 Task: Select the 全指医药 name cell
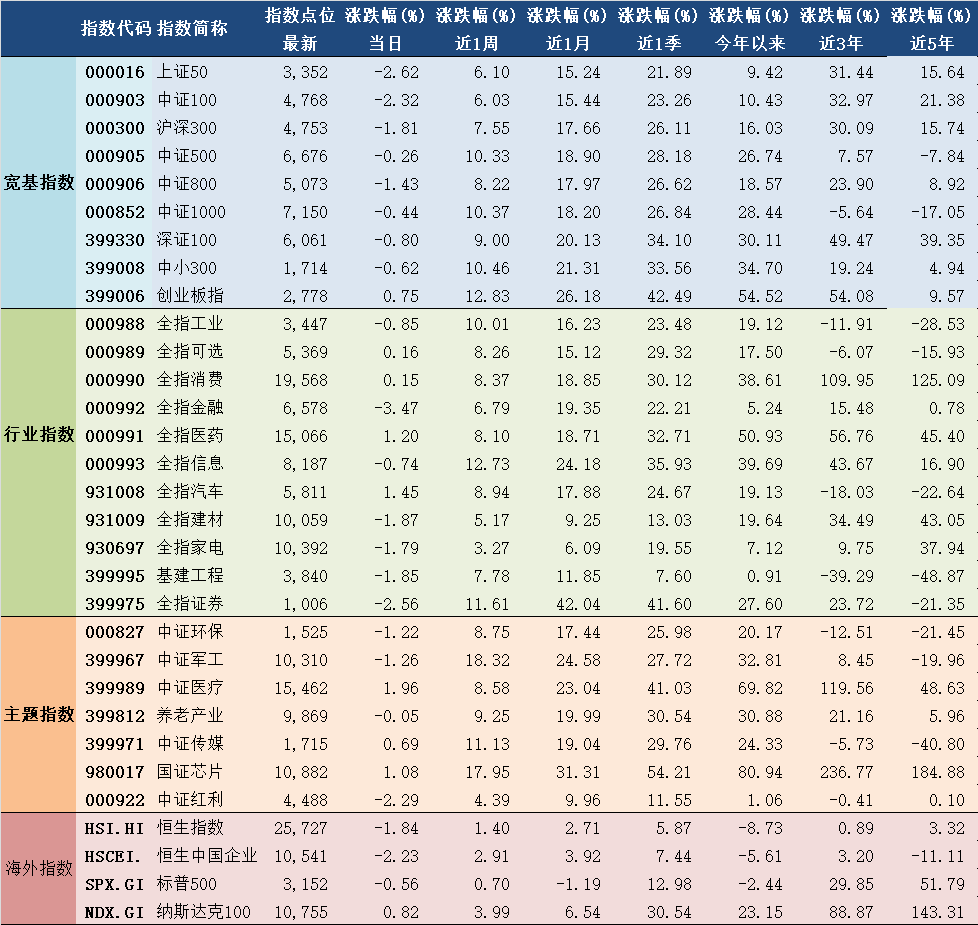pos(190,436)
